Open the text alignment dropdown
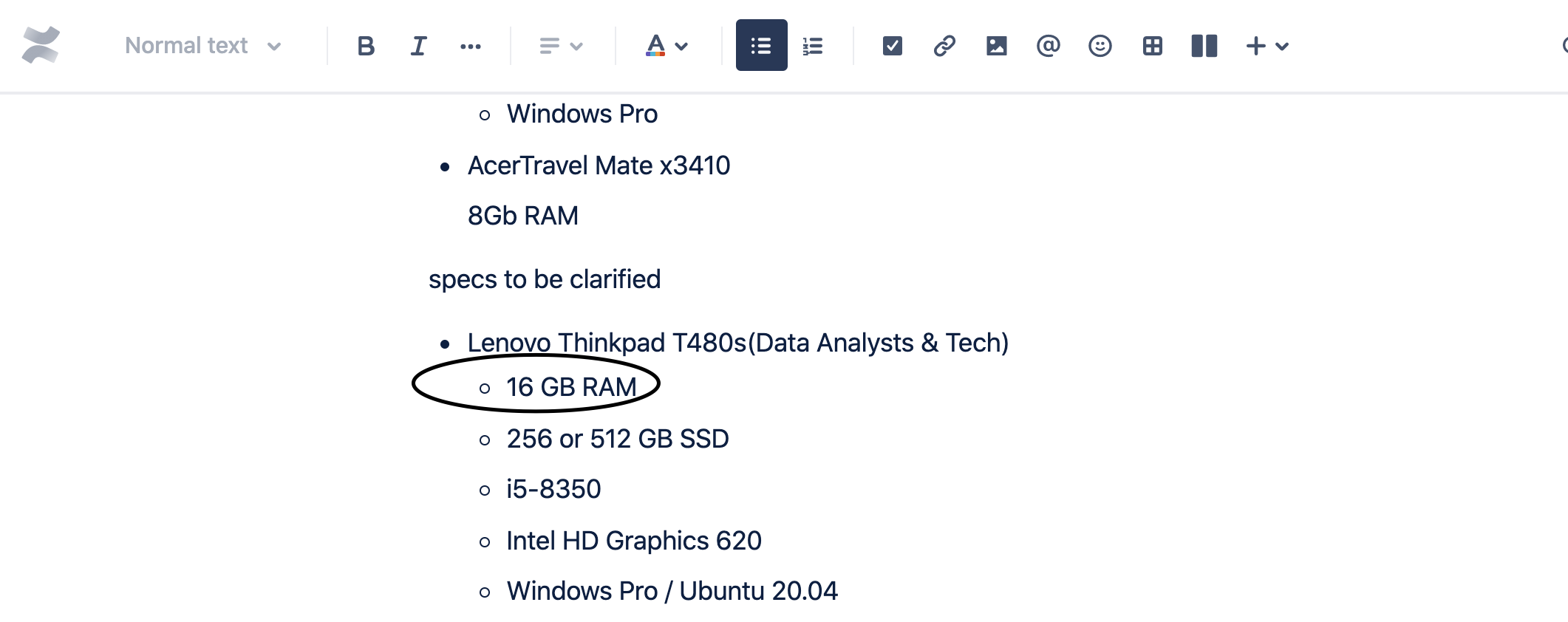Screen dimensions: 1568x622 point(561,46)
